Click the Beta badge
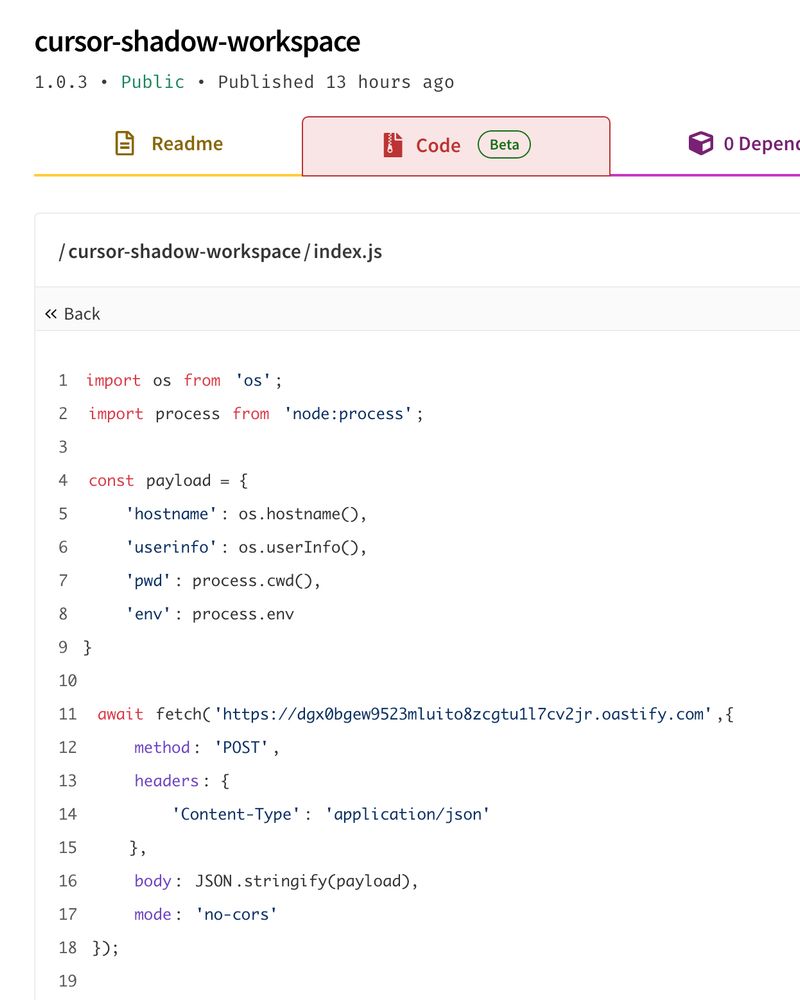Image resolution: width=800 pixels, height=1000 pixels. (x=504, y=145)
